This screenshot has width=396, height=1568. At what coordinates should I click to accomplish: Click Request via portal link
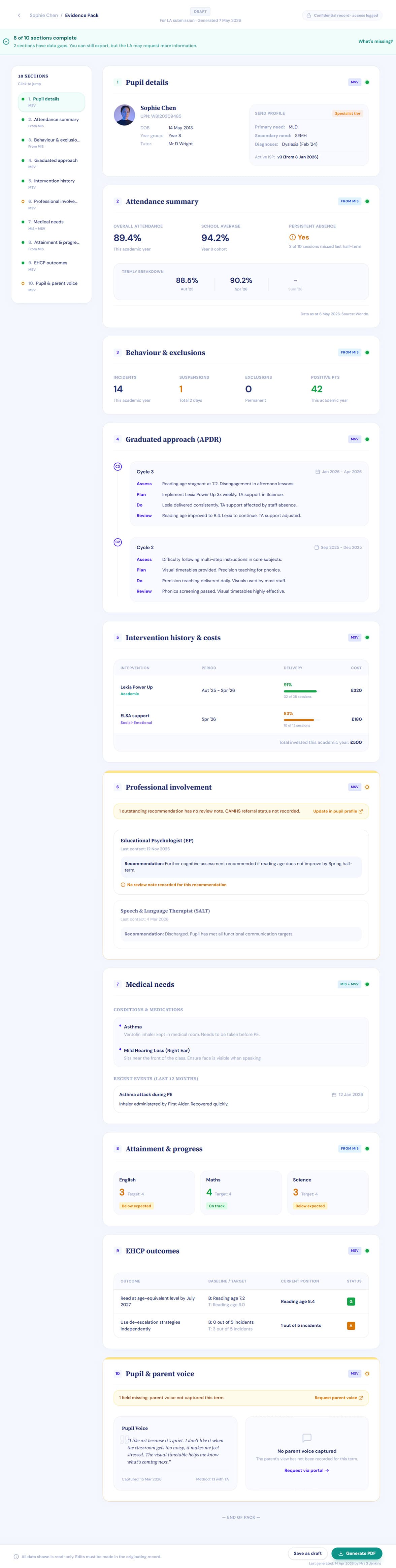coord(306,1470)
